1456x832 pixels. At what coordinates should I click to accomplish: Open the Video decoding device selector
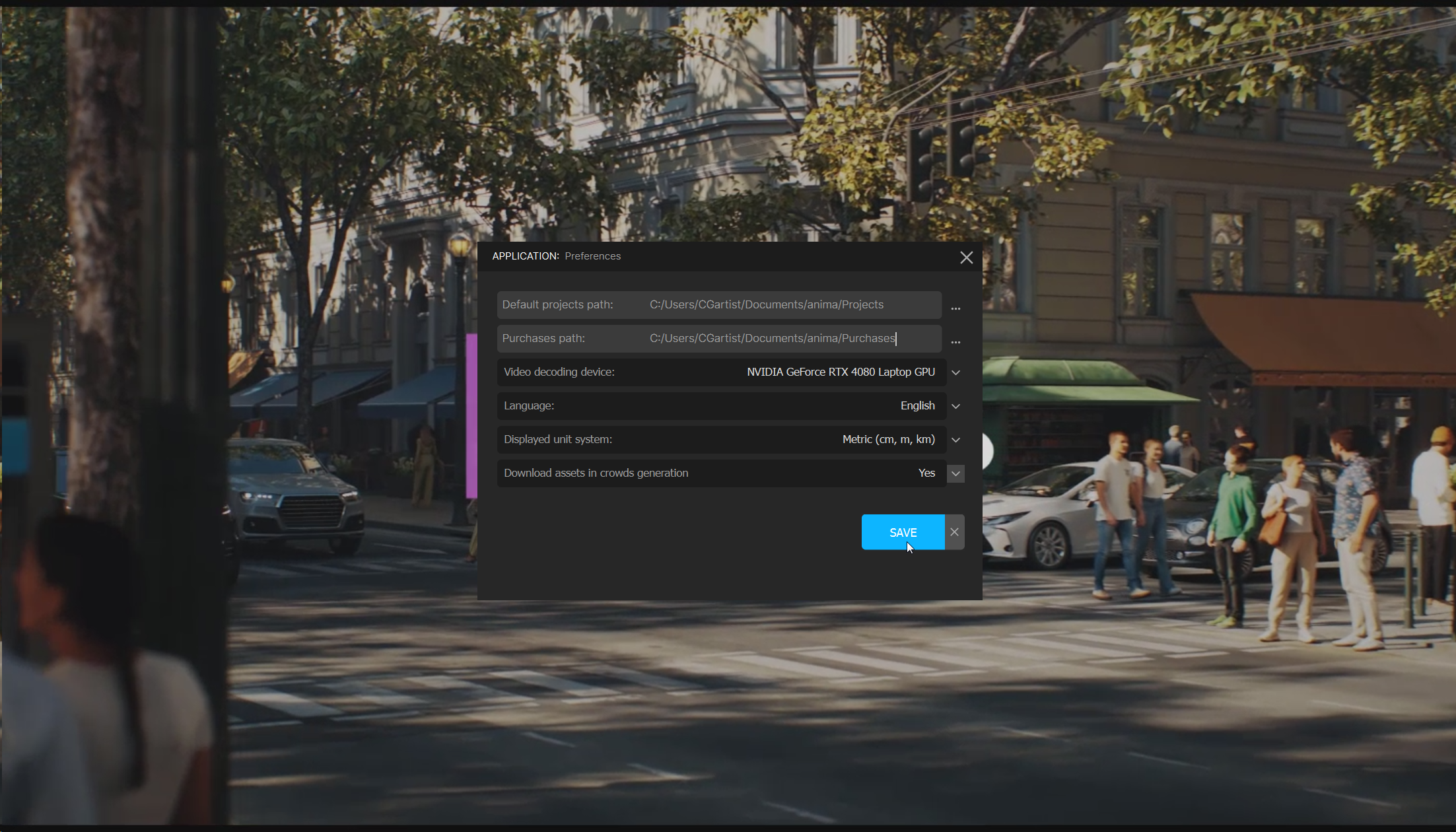(955, 372)
